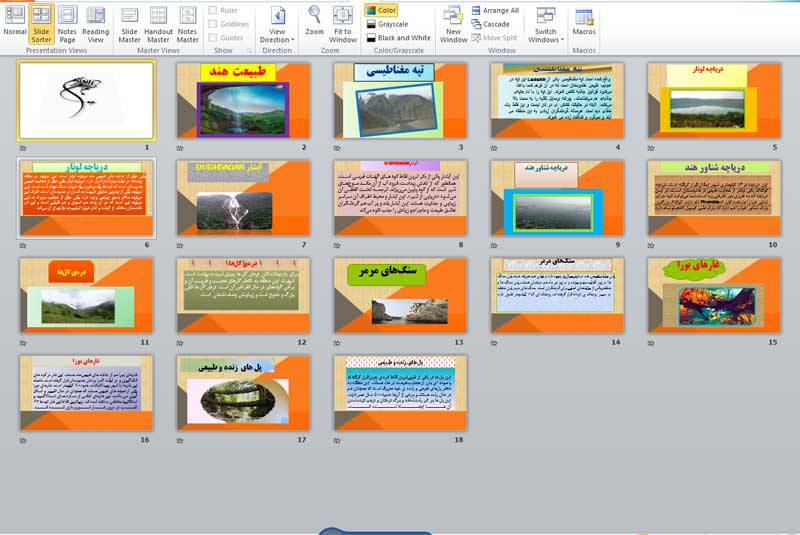Image resolution: width=800 pixels, height=535 pixels.
Task: Open the Switch Windows dropdown
Action: coord(545,23)
